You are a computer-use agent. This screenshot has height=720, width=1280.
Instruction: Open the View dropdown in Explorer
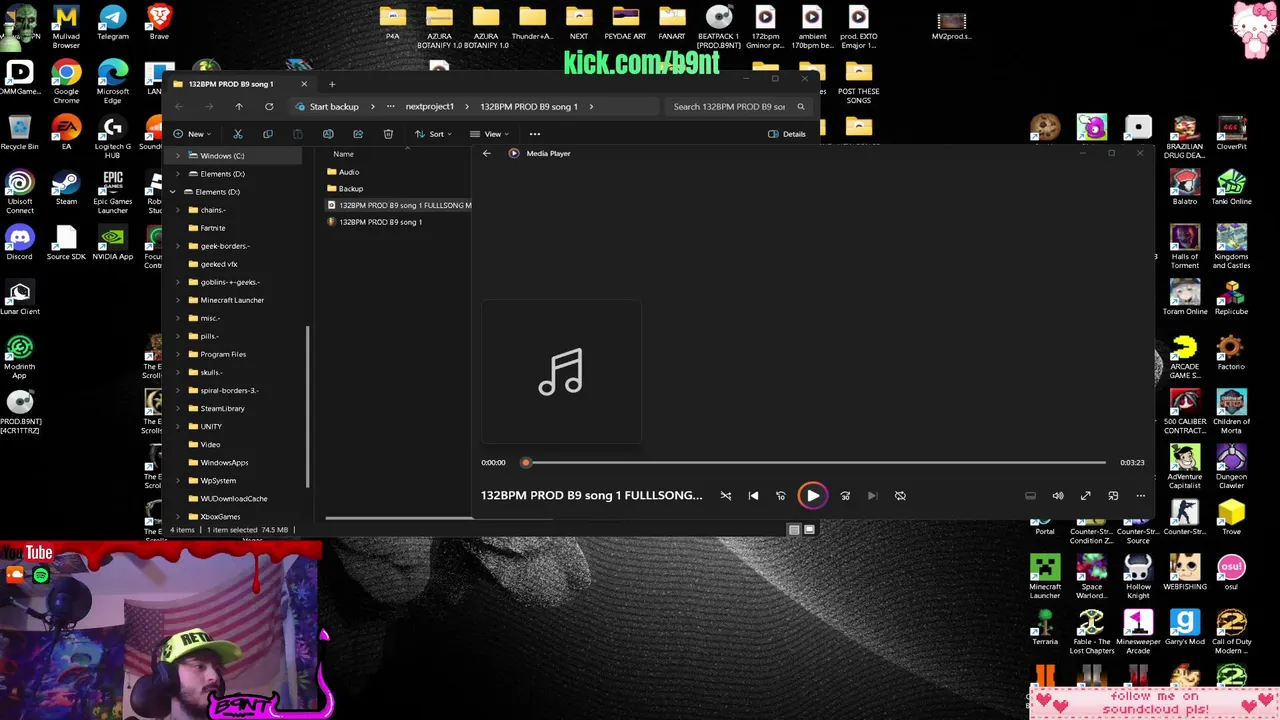(490, 134)
